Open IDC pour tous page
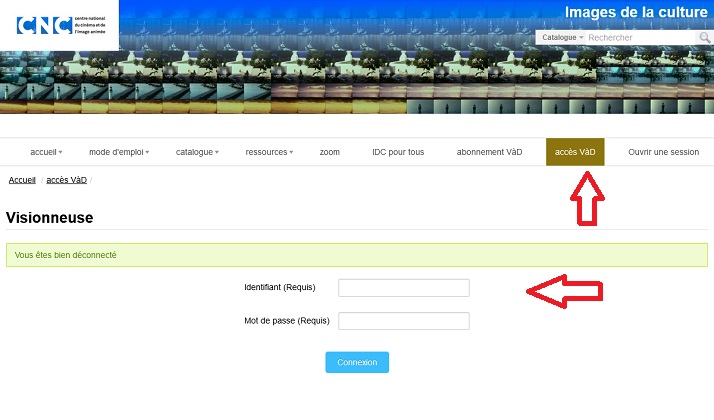 (398, 152)
